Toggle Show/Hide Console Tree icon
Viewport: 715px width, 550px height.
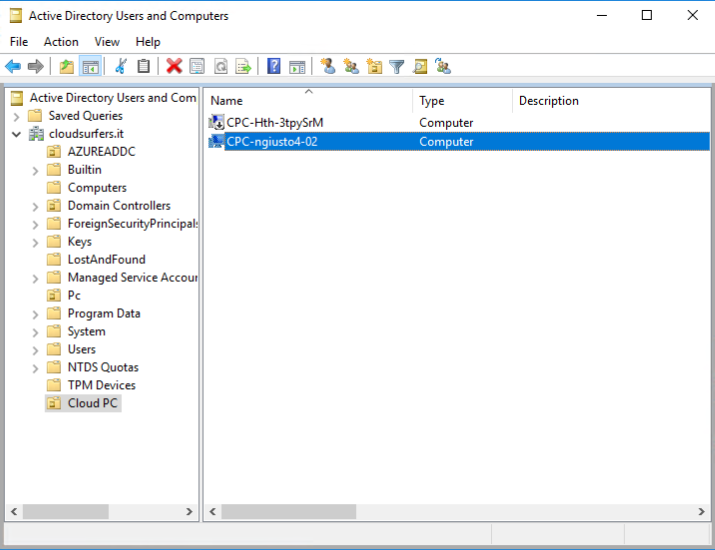[90, 67]
